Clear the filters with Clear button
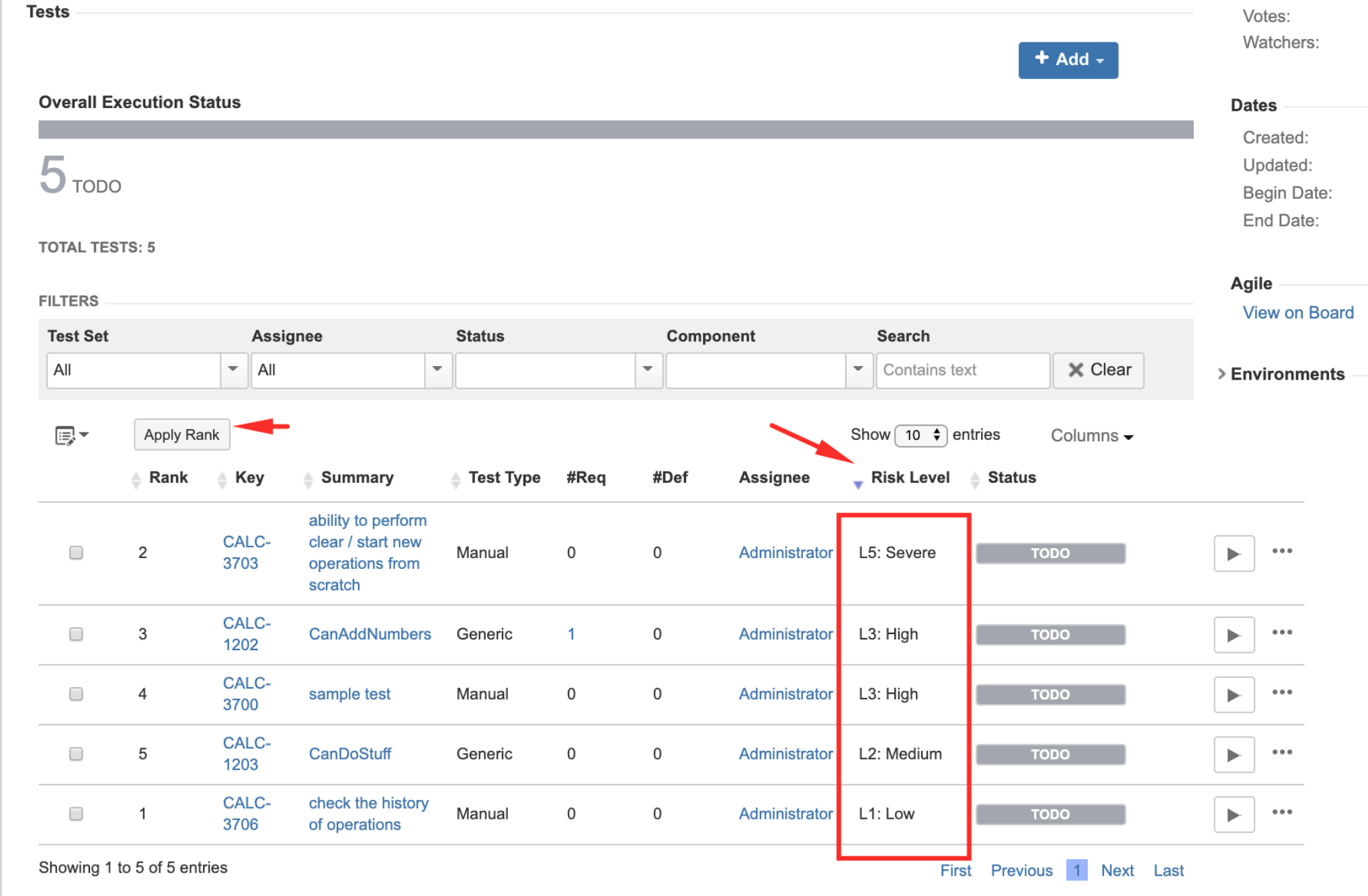1368x896 pixels. pos(1099,370)
